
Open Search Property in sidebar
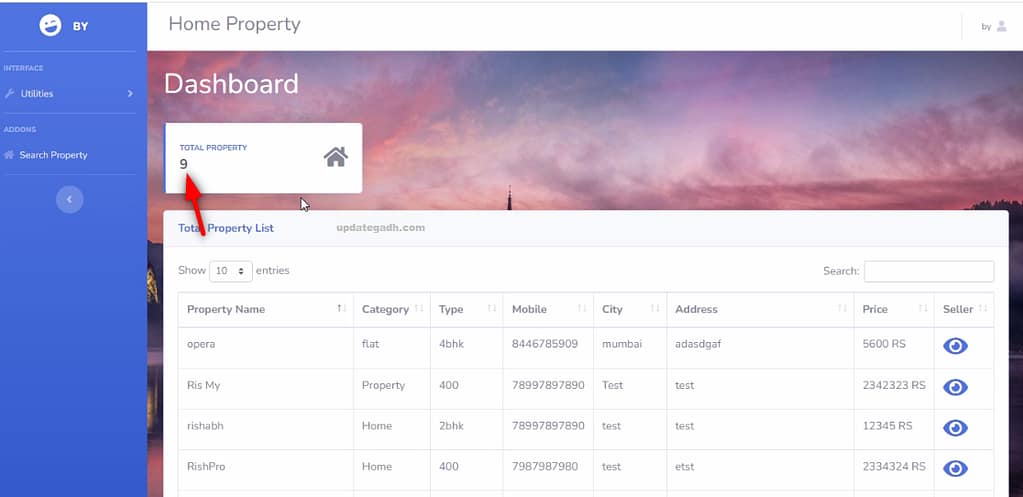coord(53,155)
